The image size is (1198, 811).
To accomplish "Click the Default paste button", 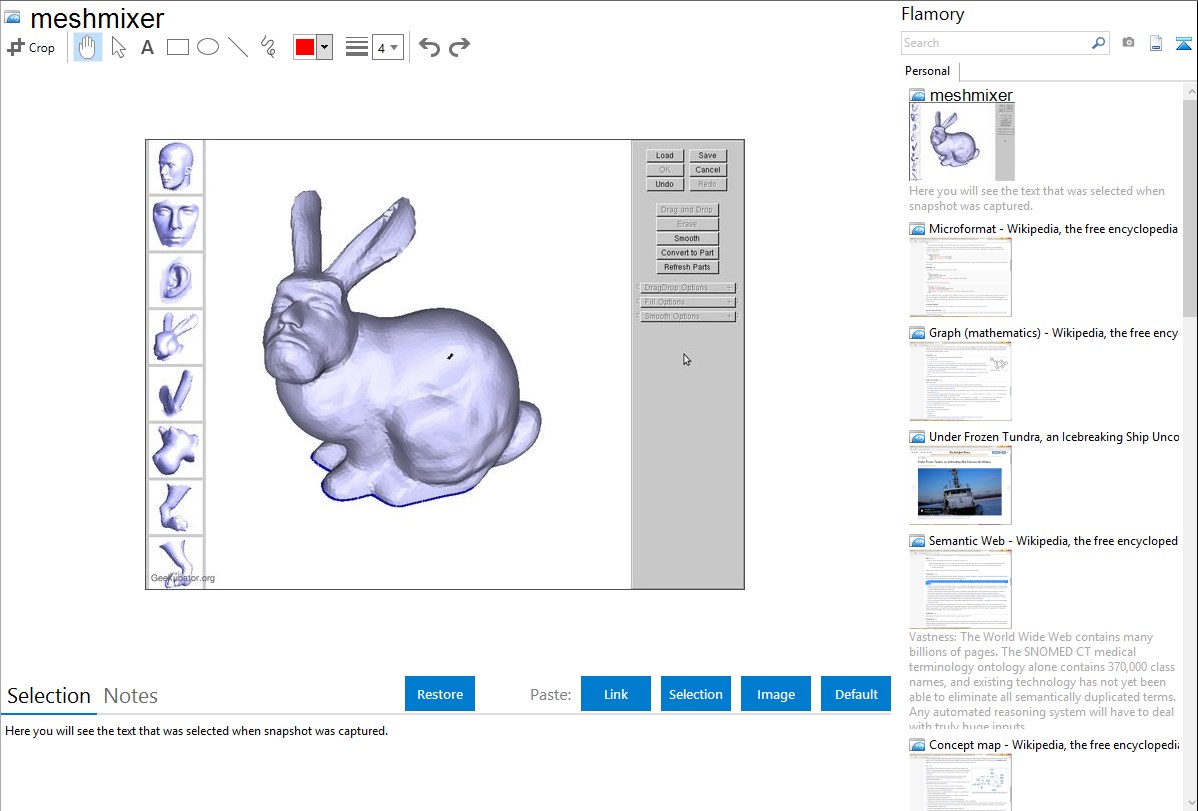I will pos(856,694).
